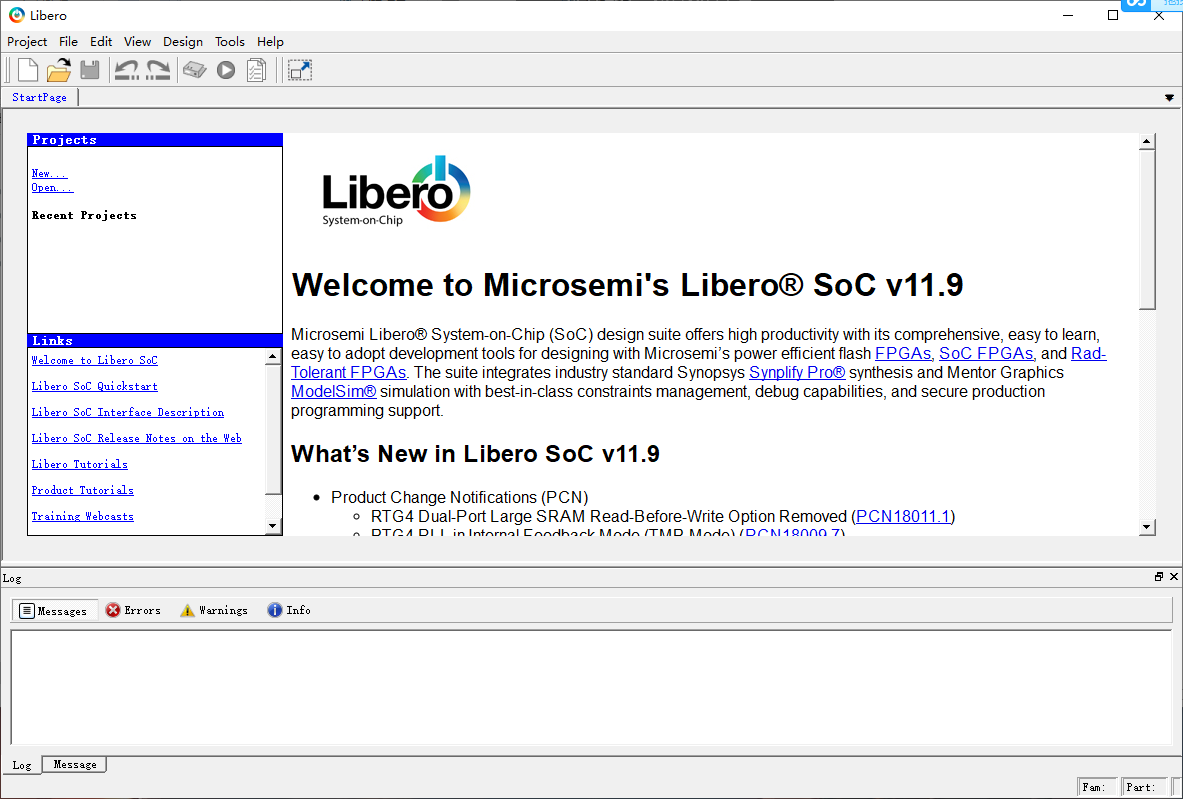Open the tab list dropdown arrow
This screenshot has width=1183, height=799.
(x=1169, y=97)
